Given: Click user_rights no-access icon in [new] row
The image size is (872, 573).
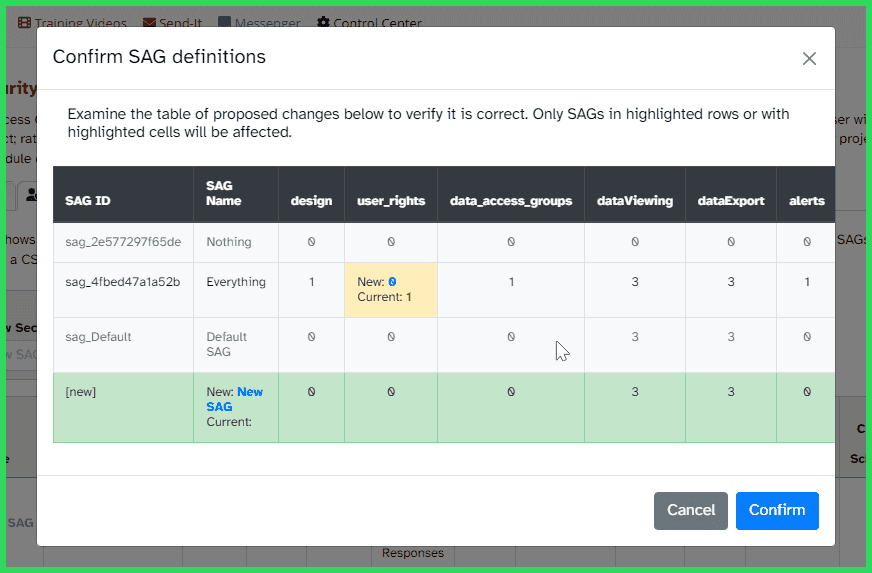Looking at the screenshot, I should (x=391, y=392).
